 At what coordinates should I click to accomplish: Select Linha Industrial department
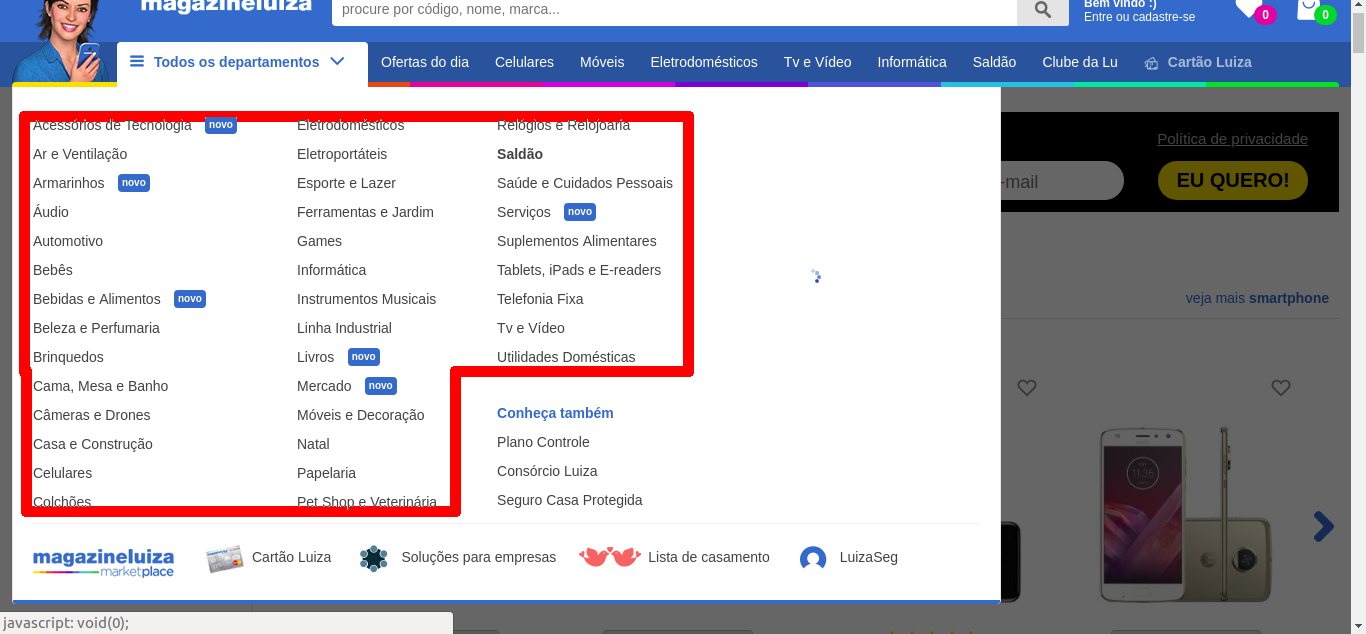point(344,328)
